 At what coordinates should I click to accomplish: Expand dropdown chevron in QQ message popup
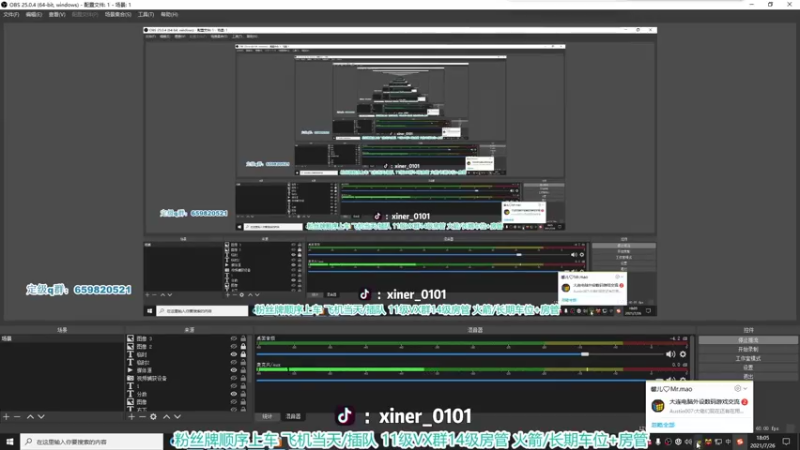(745, 389)
